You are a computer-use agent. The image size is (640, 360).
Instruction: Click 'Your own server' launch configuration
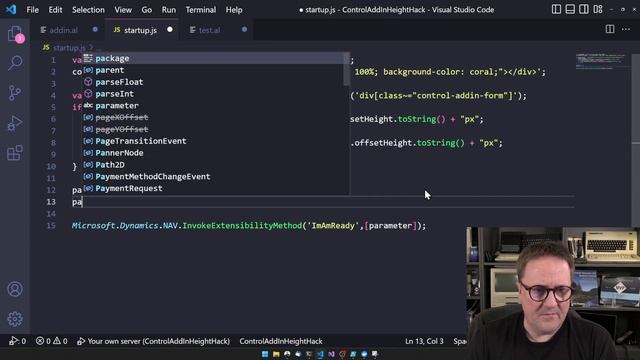(x=153, y=341)
